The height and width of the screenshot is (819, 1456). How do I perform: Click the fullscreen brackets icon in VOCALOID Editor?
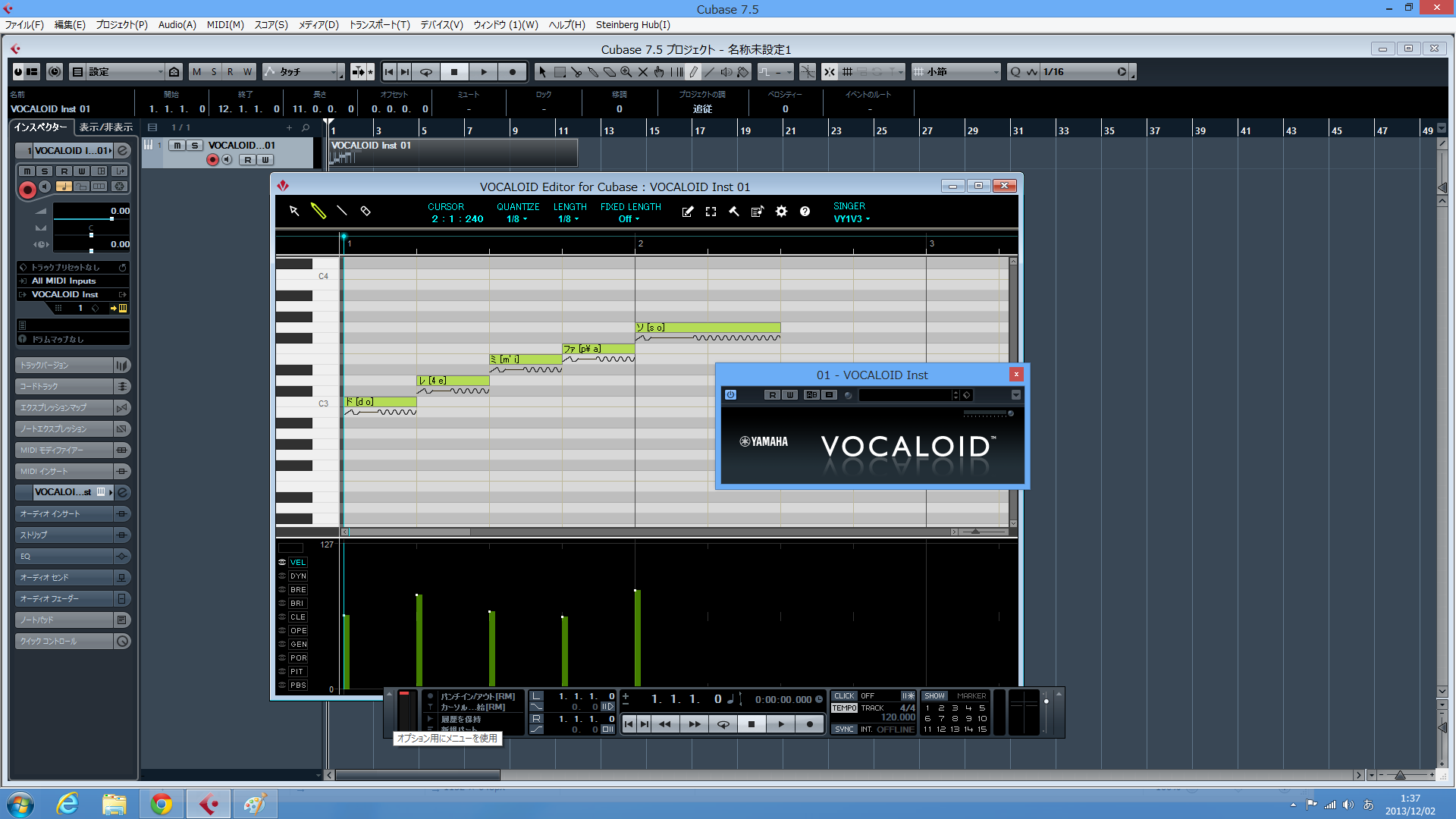point(711,212)
